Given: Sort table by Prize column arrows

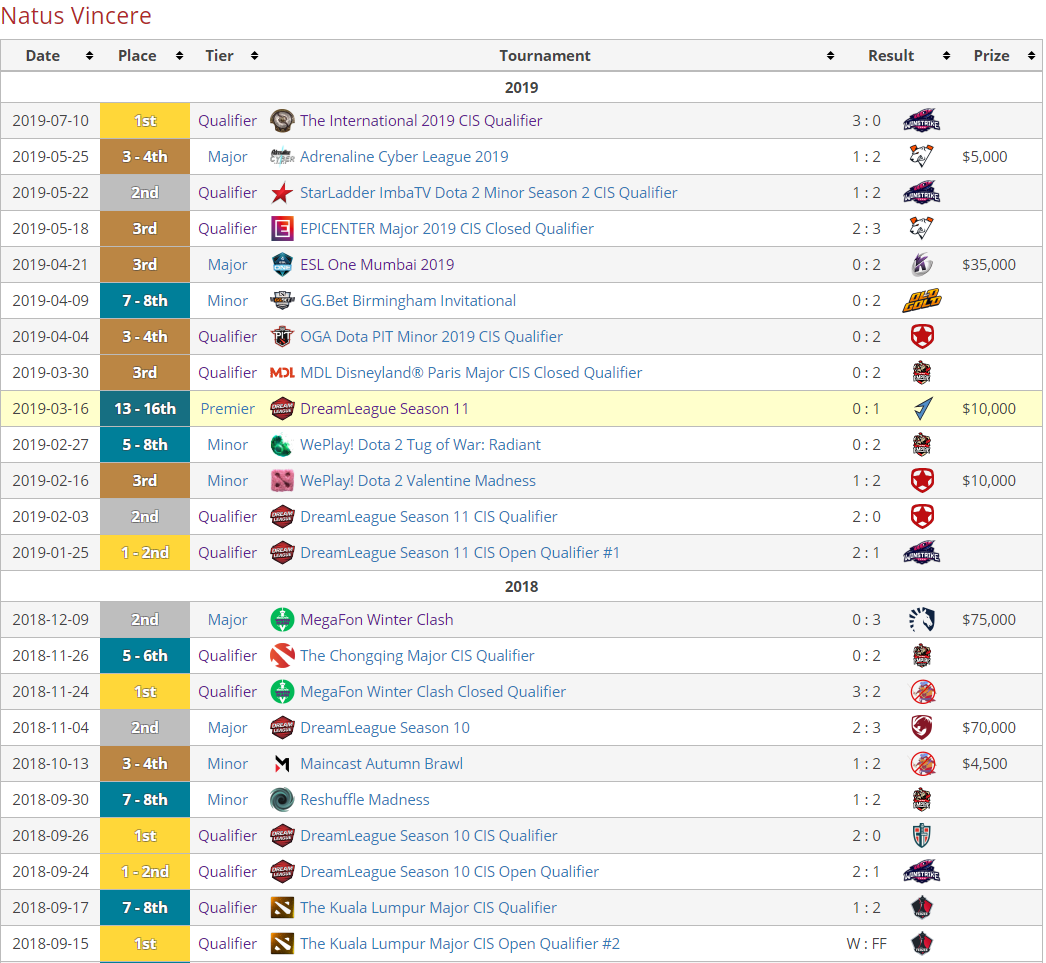Looking at the screenshot, I should pyautogui.click(x=1031, y=56).
